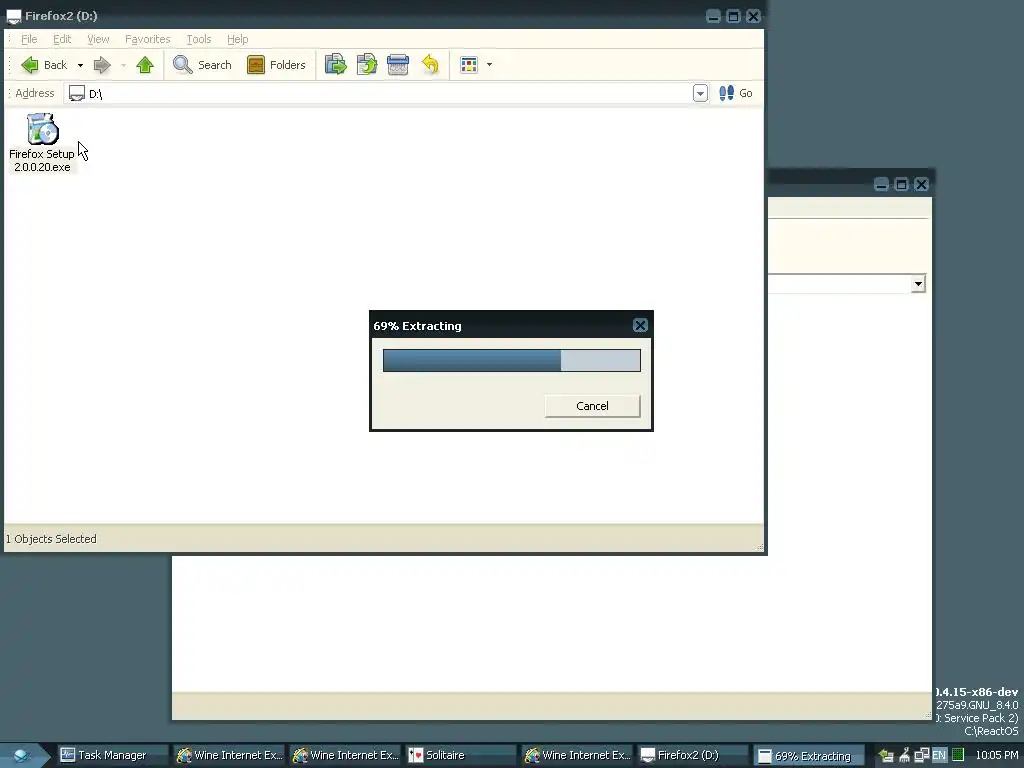Maximize the Firefox2 (D:) window
The width and height of the screenshot is (1024, 768).
733,16
